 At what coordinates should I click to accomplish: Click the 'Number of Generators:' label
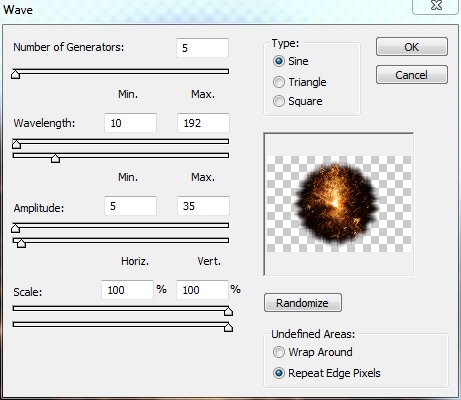click(x=68, y=47)
